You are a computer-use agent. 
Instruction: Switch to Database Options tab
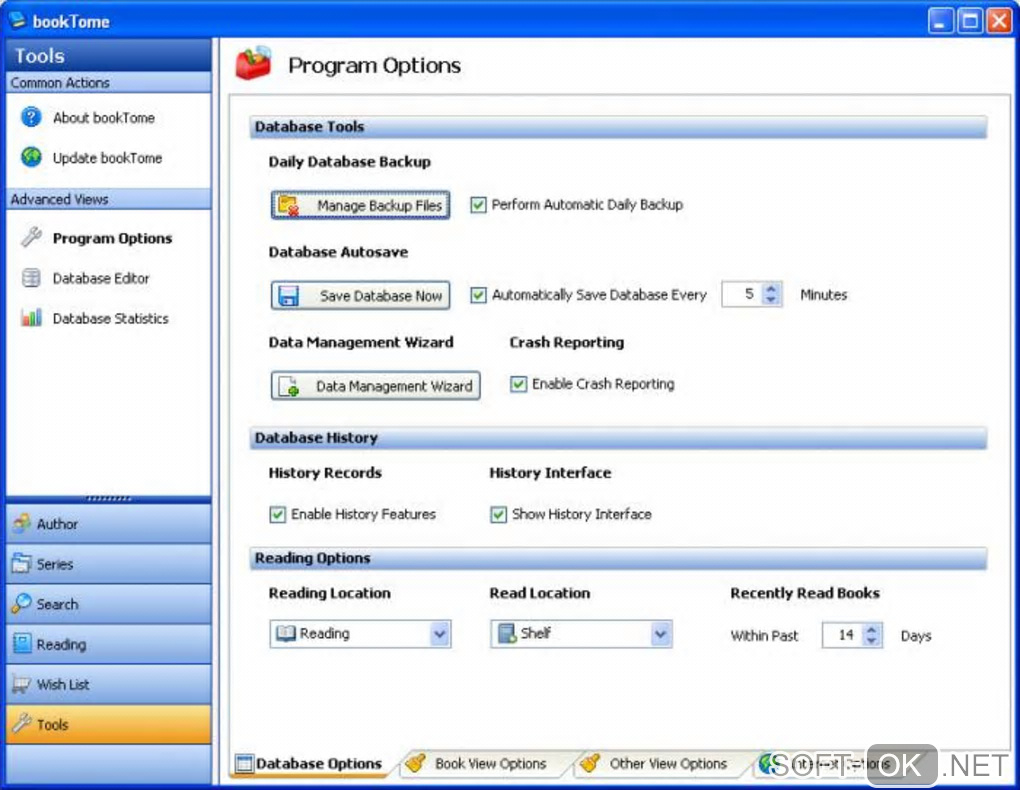pyautogui.click(x=310, y=763)
